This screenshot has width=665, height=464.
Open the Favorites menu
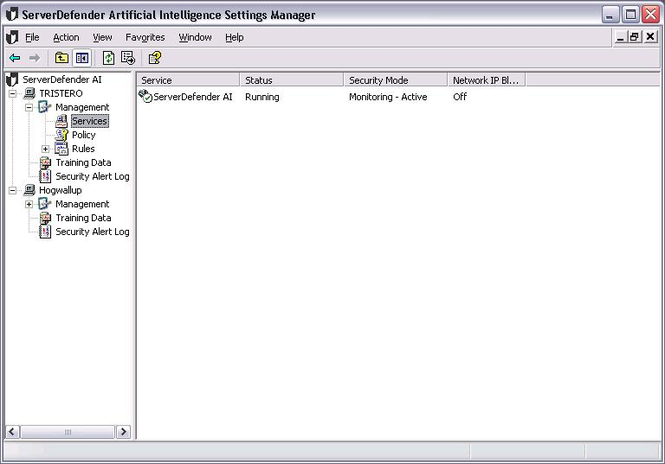pyautogui.click(x=145, y=37)
